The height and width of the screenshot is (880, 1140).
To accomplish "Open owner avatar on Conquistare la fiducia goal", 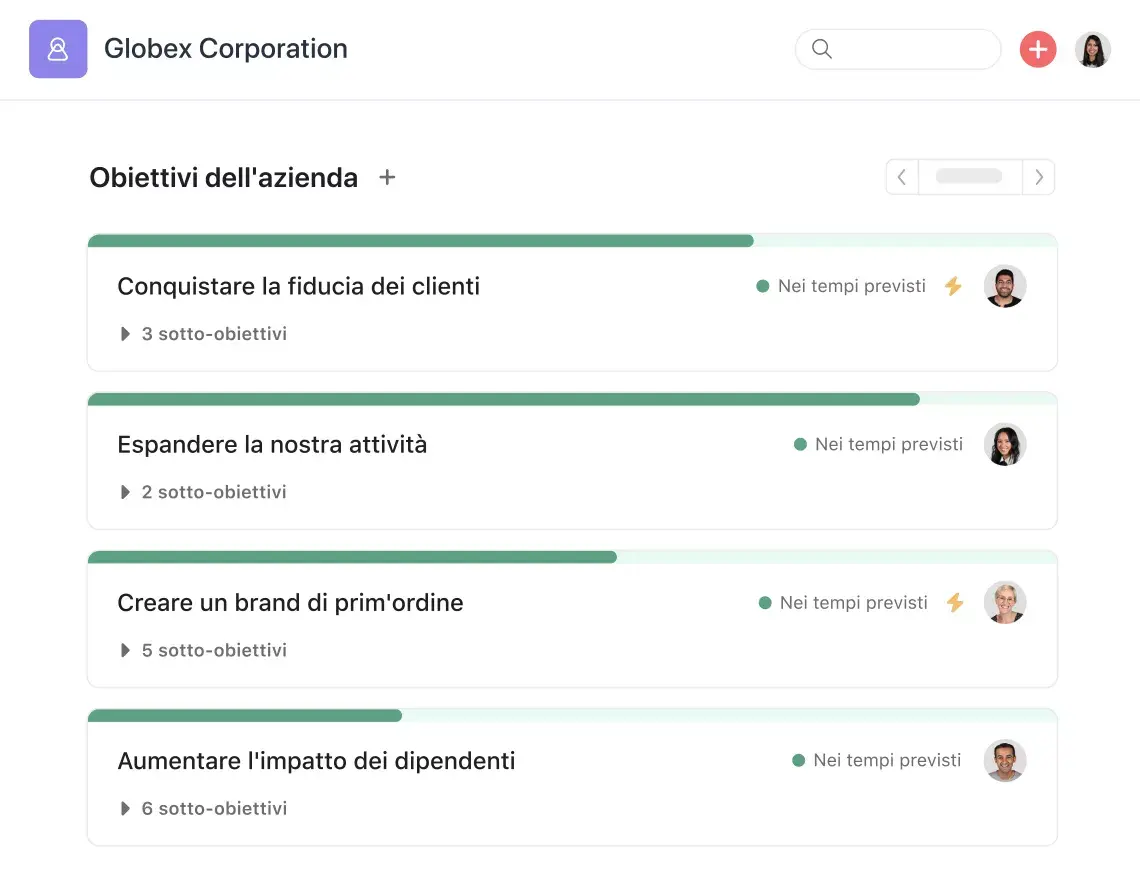I will tap(1004, 286).
